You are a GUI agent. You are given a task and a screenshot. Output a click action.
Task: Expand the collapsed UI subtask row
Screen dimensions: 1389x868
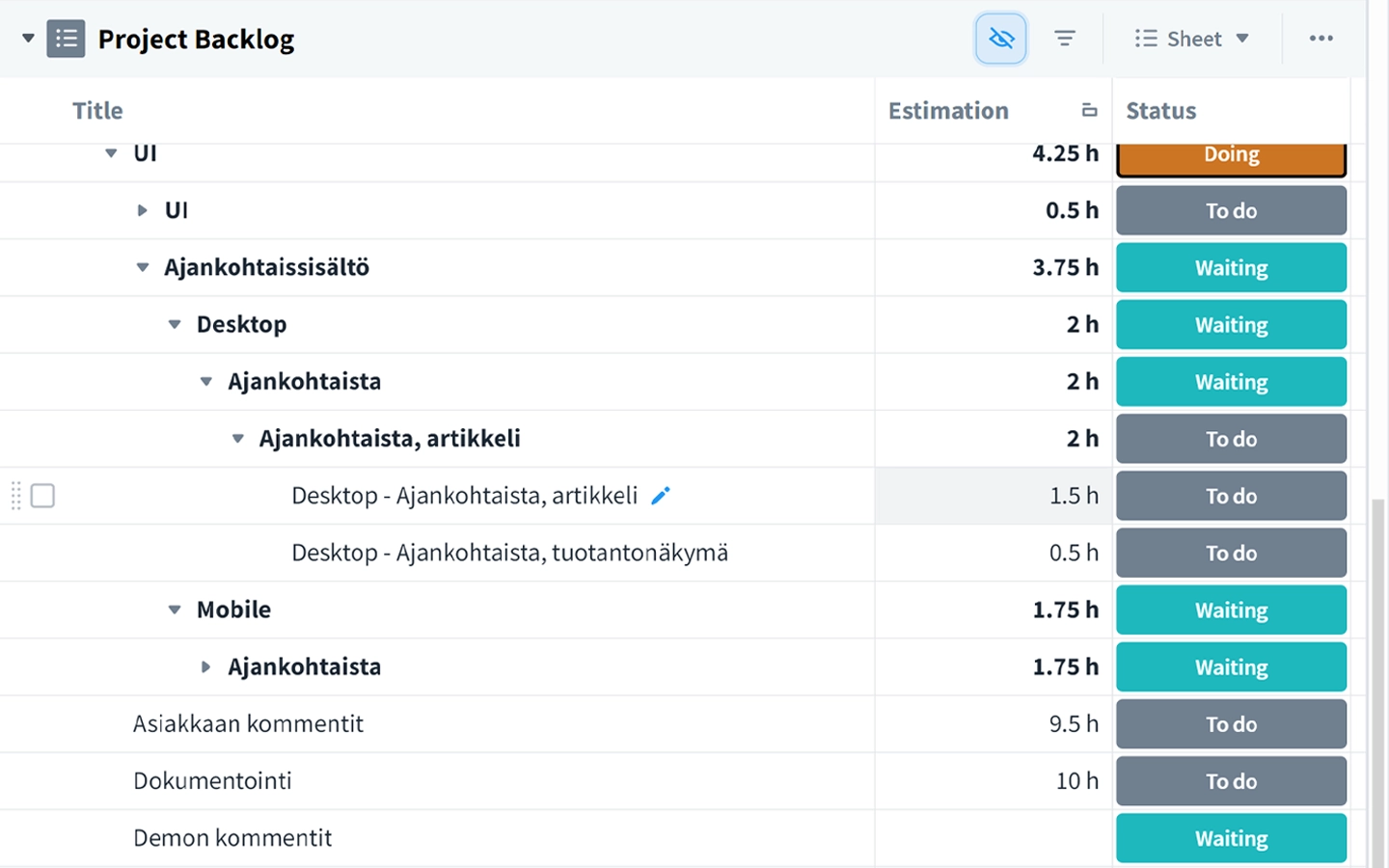point(142,210)
